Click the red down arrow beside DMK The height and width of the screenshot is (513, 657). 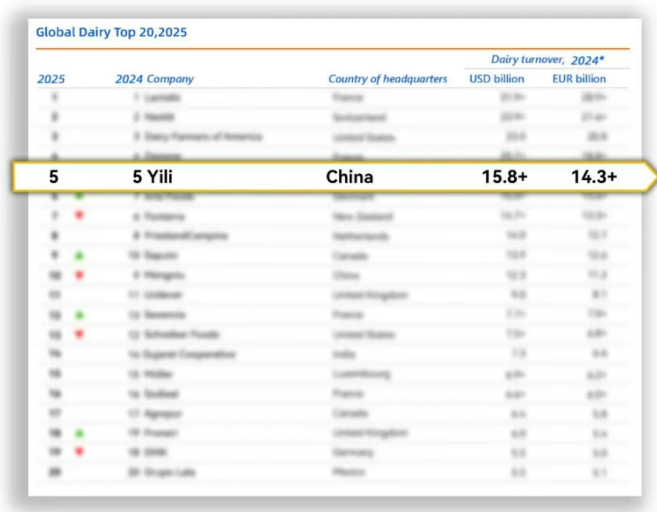click(79, 452)
